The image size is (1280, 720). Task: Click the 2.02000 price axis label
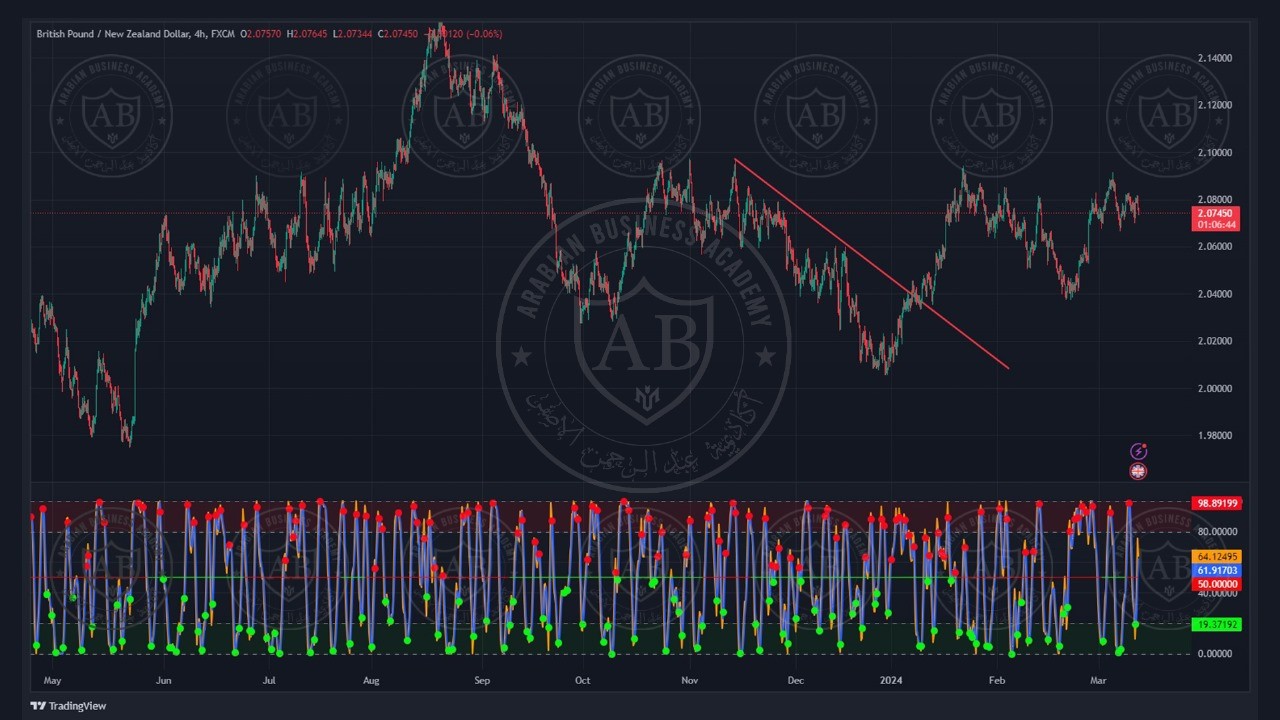pyautogui.click(x=1215, y=341)
